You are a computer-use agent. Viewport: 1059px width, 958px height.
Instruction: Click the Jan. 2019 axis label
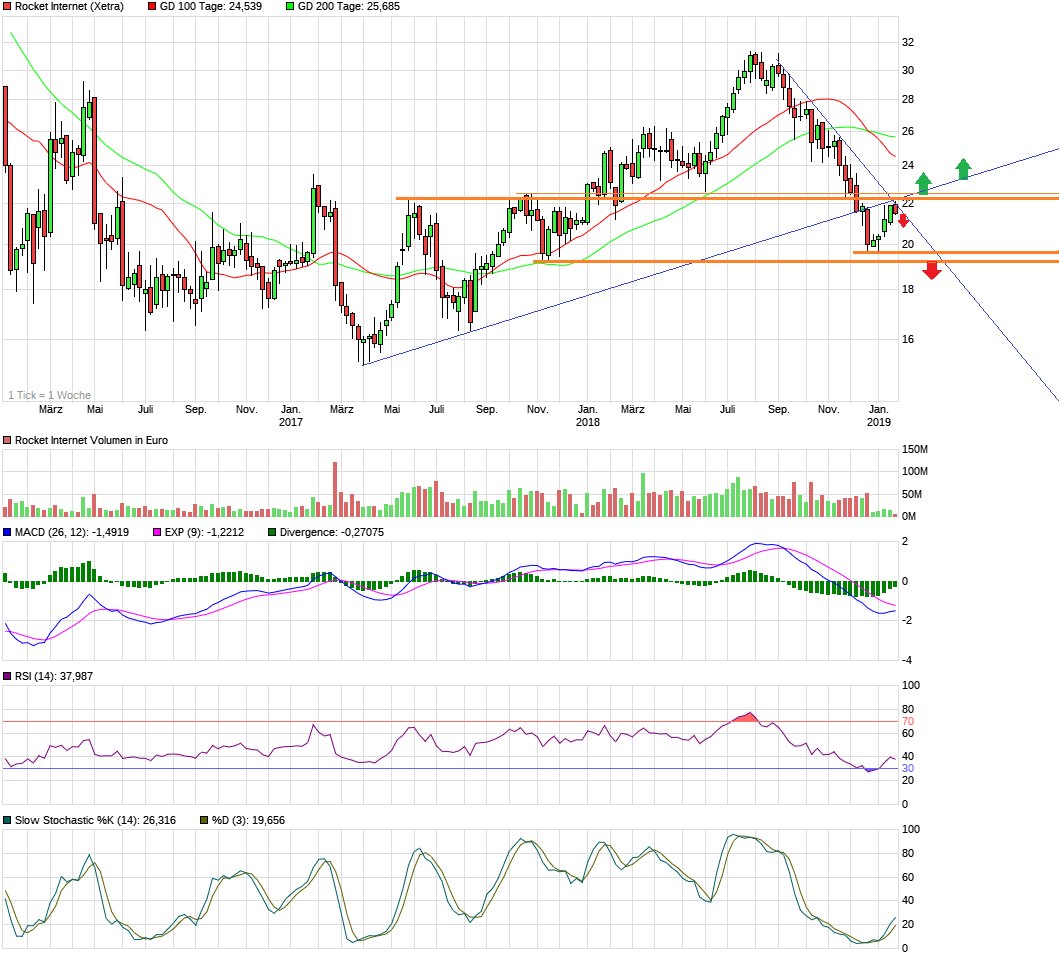(x=880, y=415)
